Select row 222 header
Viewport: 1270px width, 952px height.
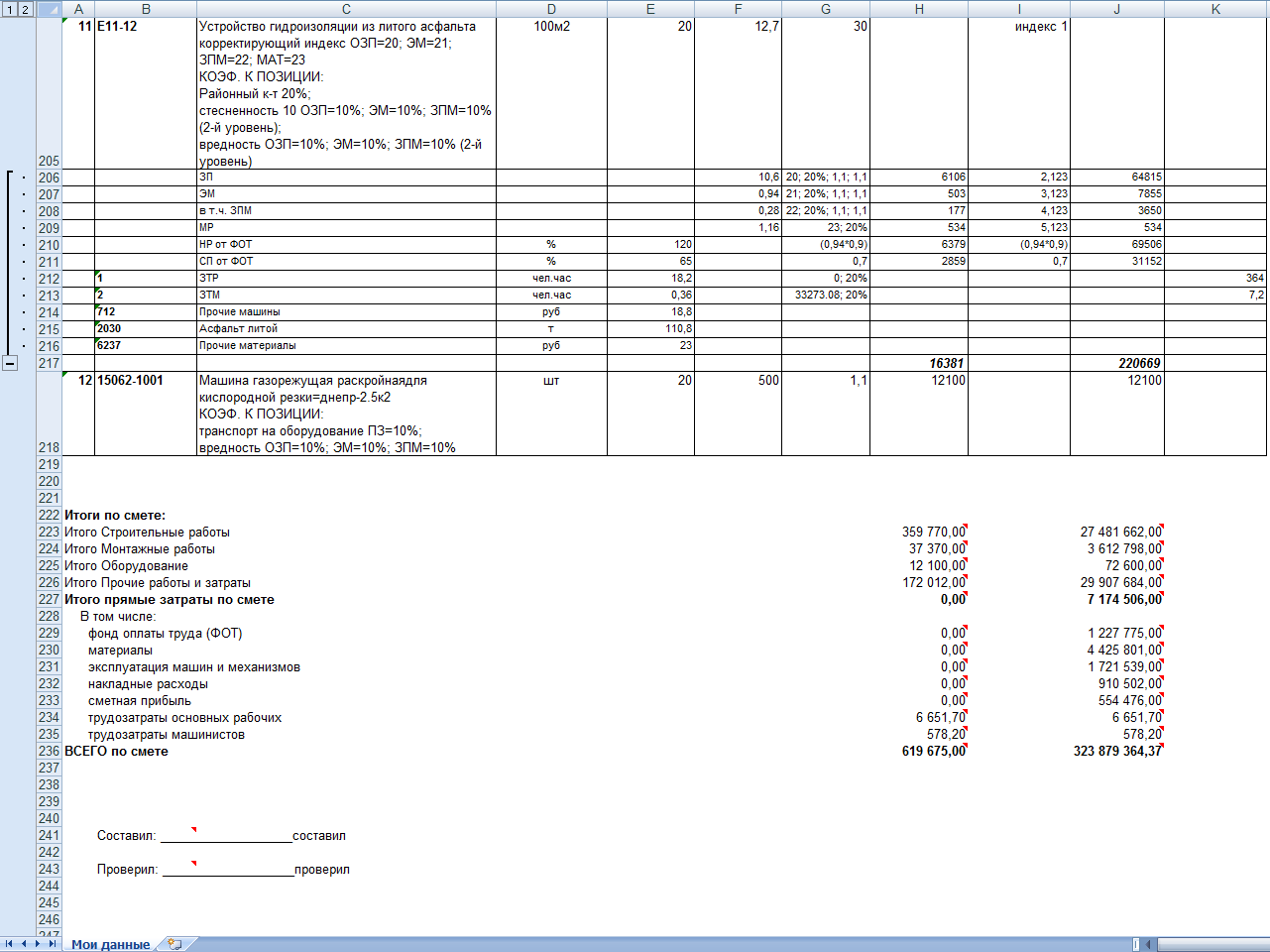coord(49,515)
